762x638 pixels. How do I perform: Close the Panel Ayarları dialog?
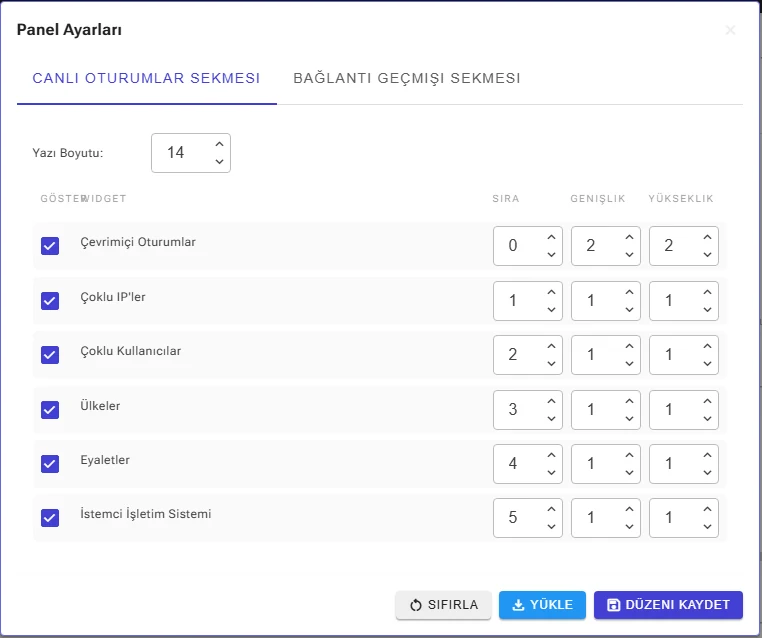pos(730,30)
